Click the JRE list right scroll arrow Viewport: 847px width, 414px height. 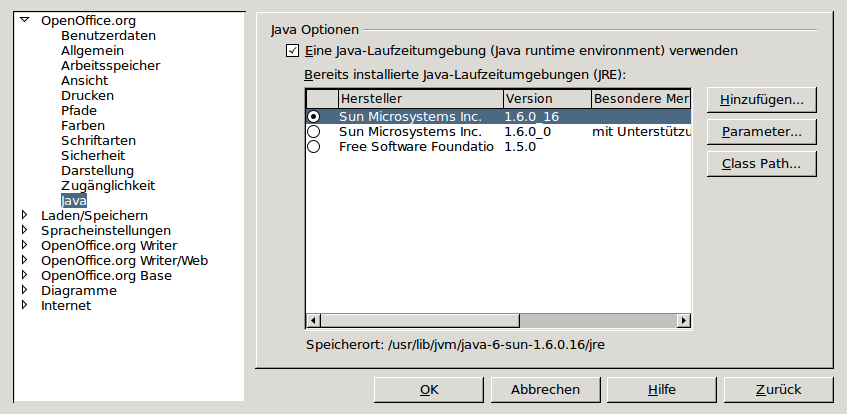(x=683, y=321)
